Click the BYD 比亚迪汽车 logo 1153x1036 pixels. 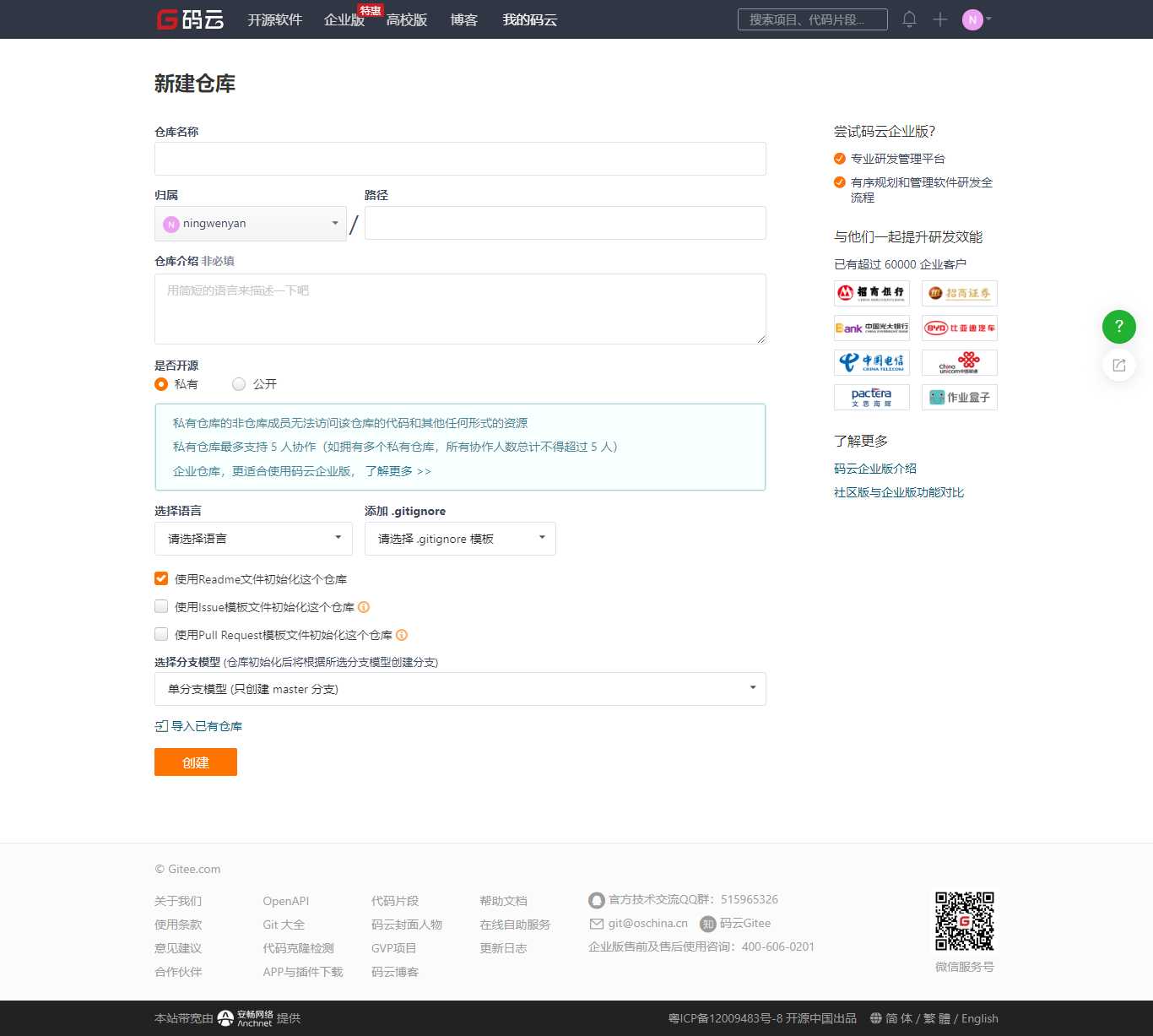click(x=960, y=328)
